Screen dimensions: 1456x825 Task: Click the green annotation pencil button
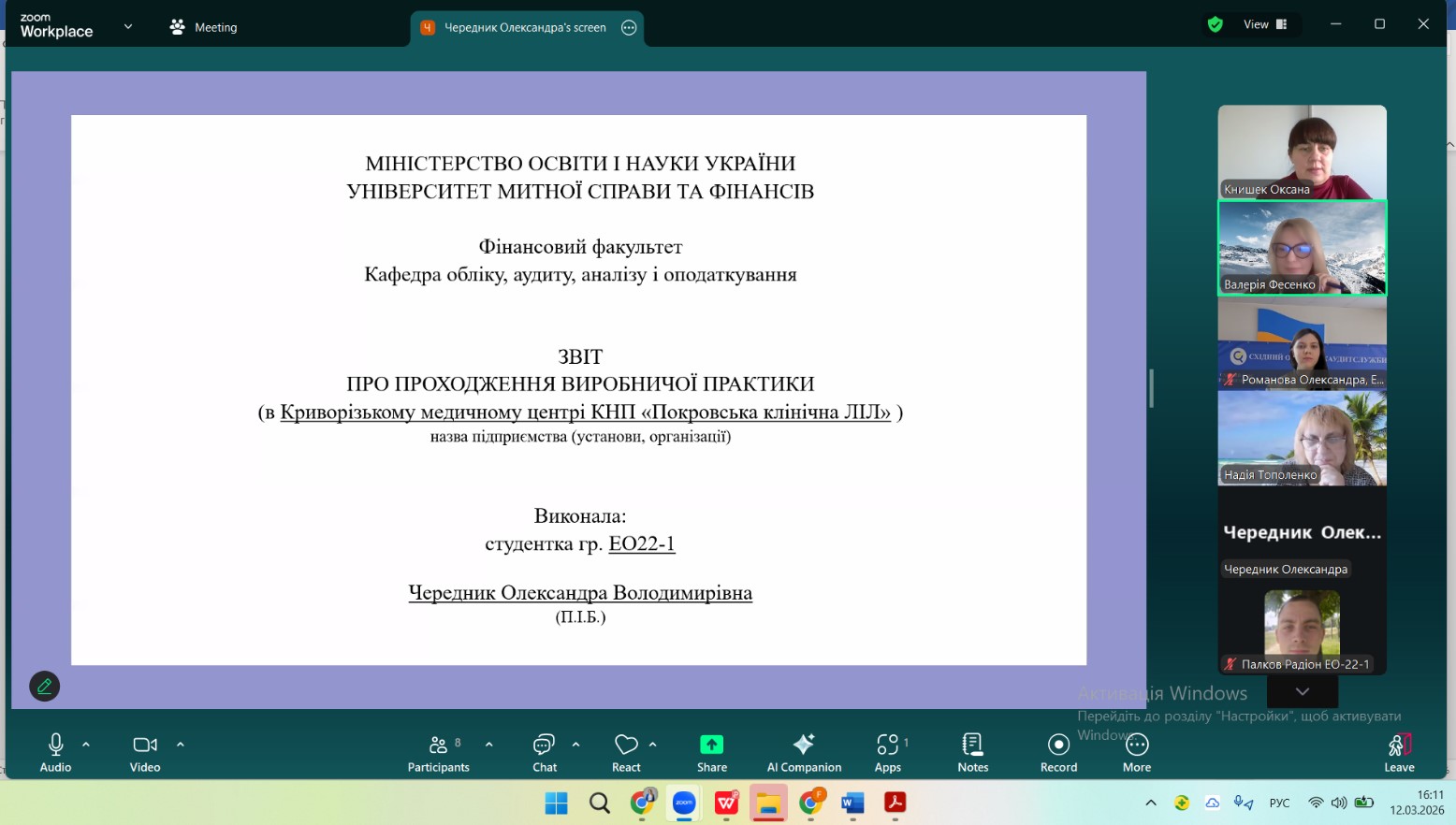[44, 687]
